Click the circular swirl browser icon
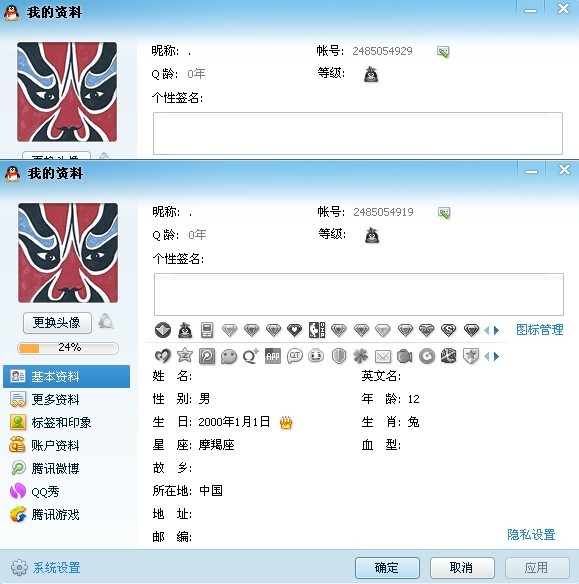The height and width of the screenshot is (584, 579). (427, 356)
